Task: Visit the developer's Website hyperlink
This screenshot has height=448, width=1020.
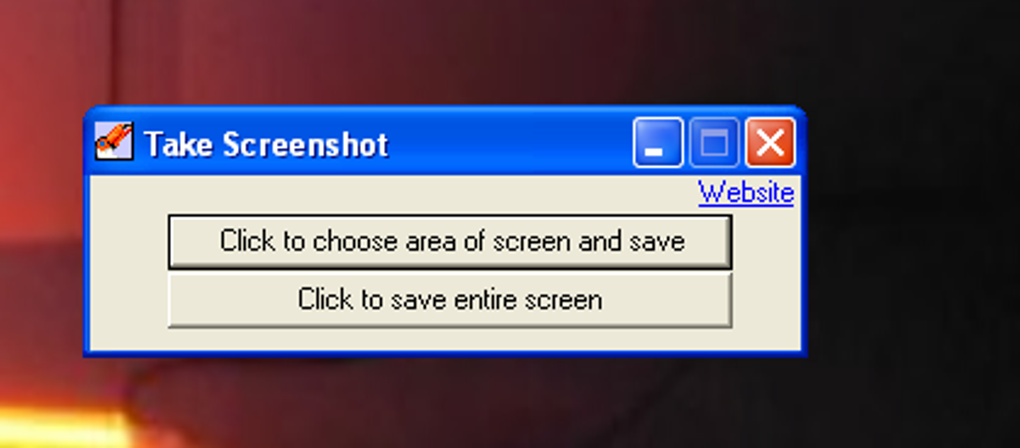Action: pyautogui.click(x=746, y=193)
